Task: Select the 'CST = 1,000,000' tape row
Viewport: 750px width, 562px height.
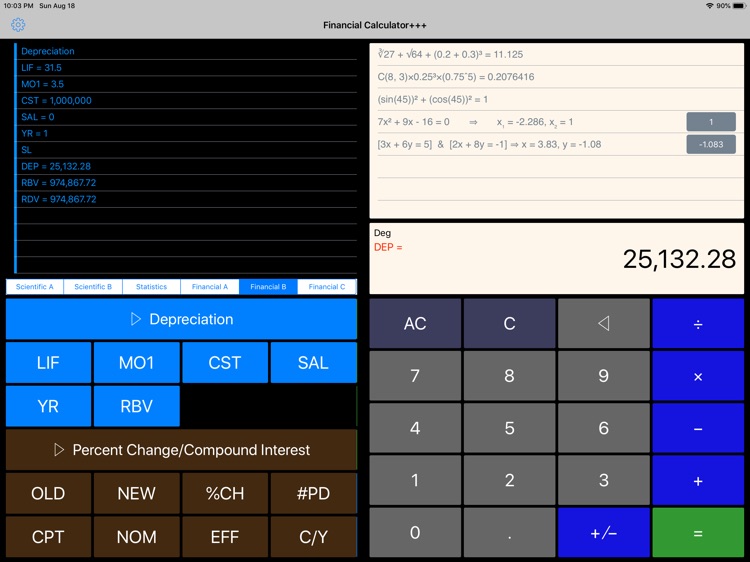Action: [x=187, y=100]
